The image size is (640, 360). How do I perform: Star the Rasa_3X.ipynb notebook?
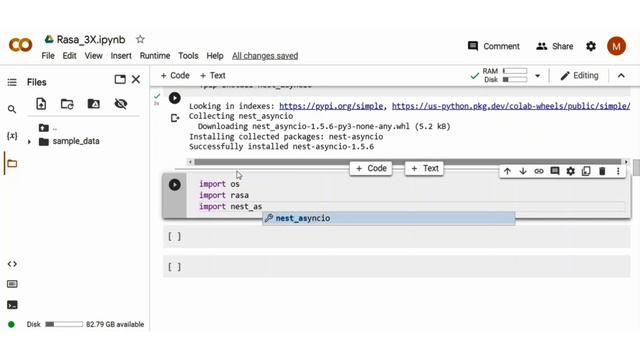point(140,39)
